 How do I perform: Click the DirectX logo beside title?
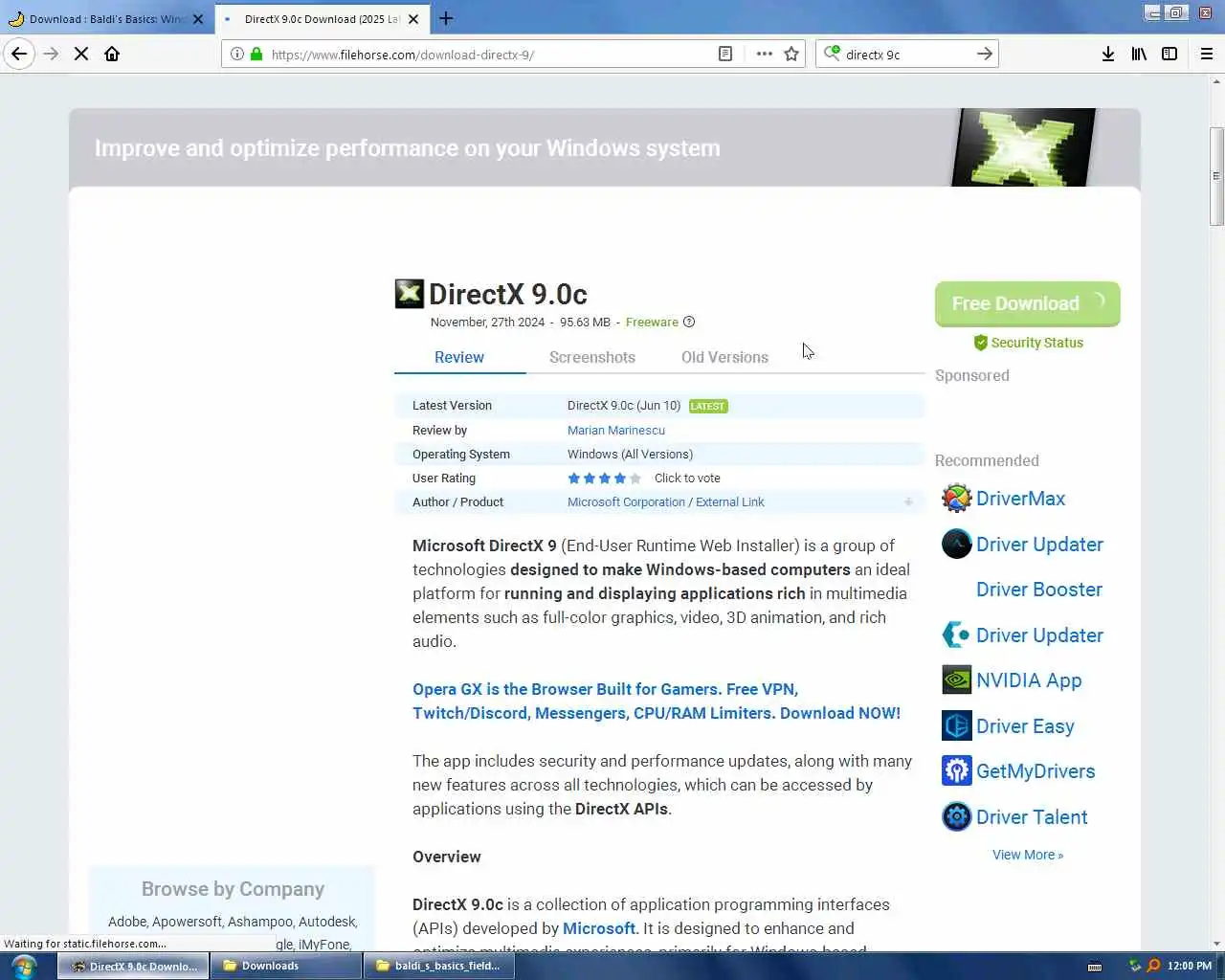[x=409, y=294]
